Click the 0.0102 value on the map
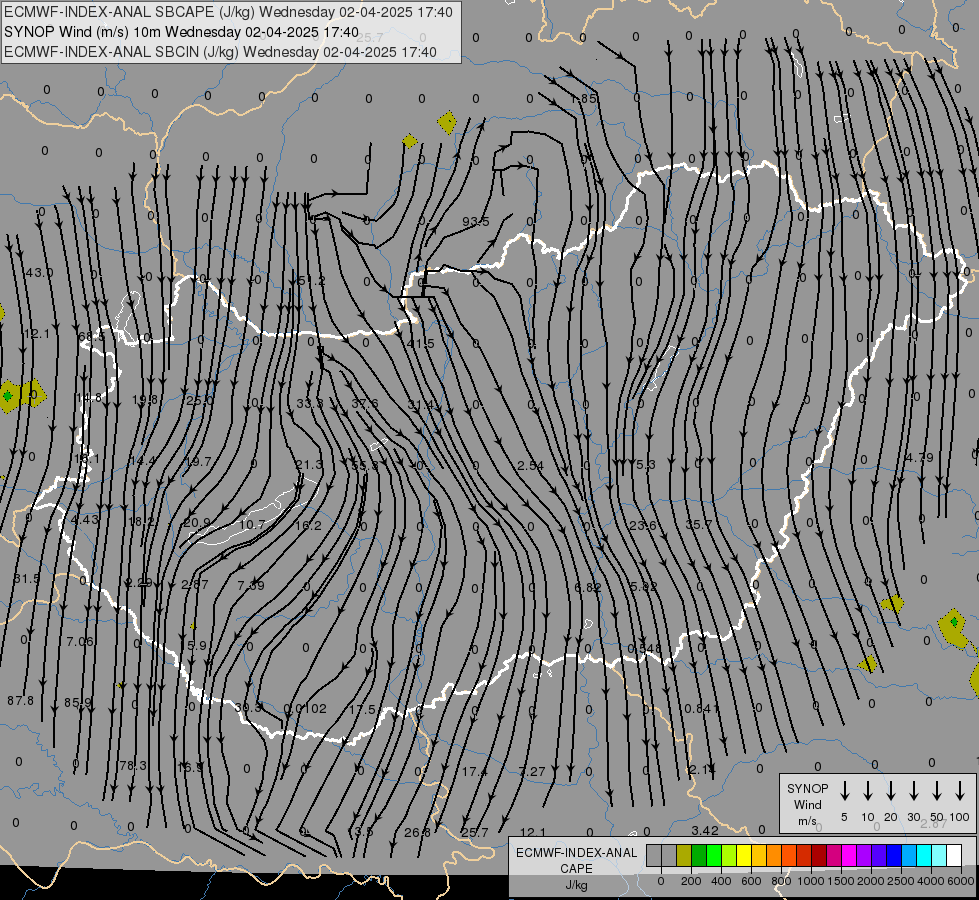 [305, 708]
